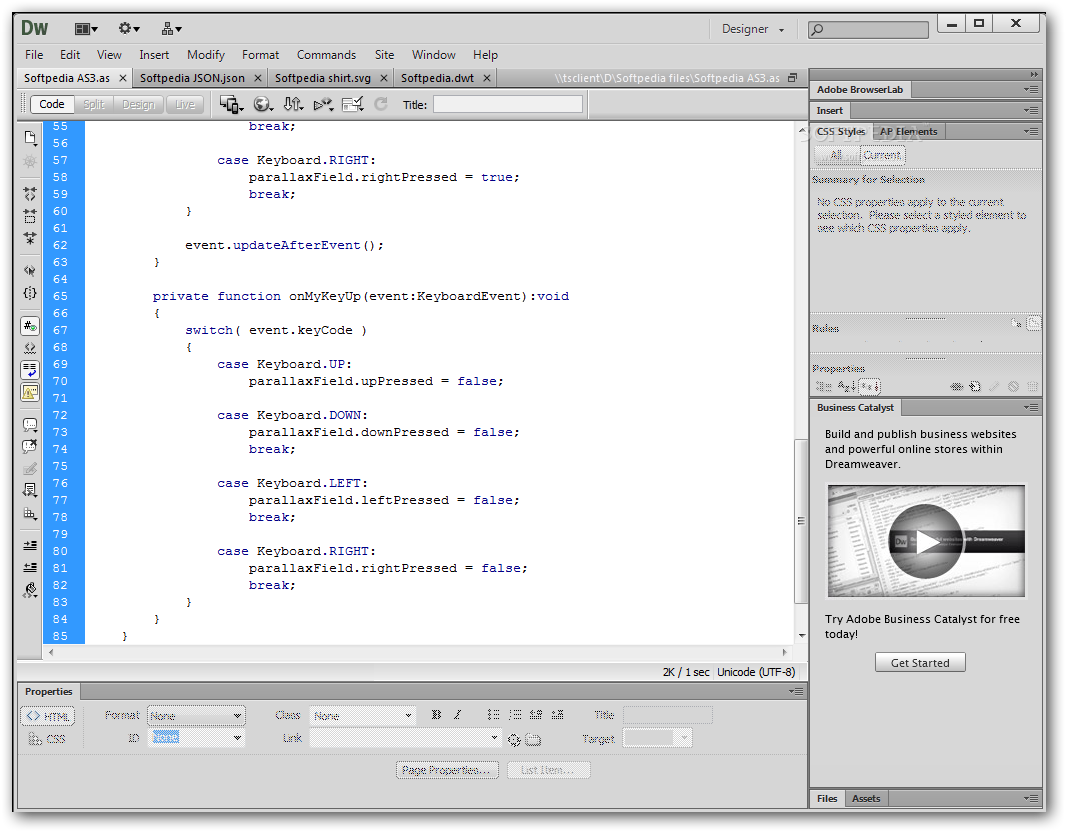Select Parent Tag icon
This screenshot has height=832, width=1066.
click(x=30, y=271)
